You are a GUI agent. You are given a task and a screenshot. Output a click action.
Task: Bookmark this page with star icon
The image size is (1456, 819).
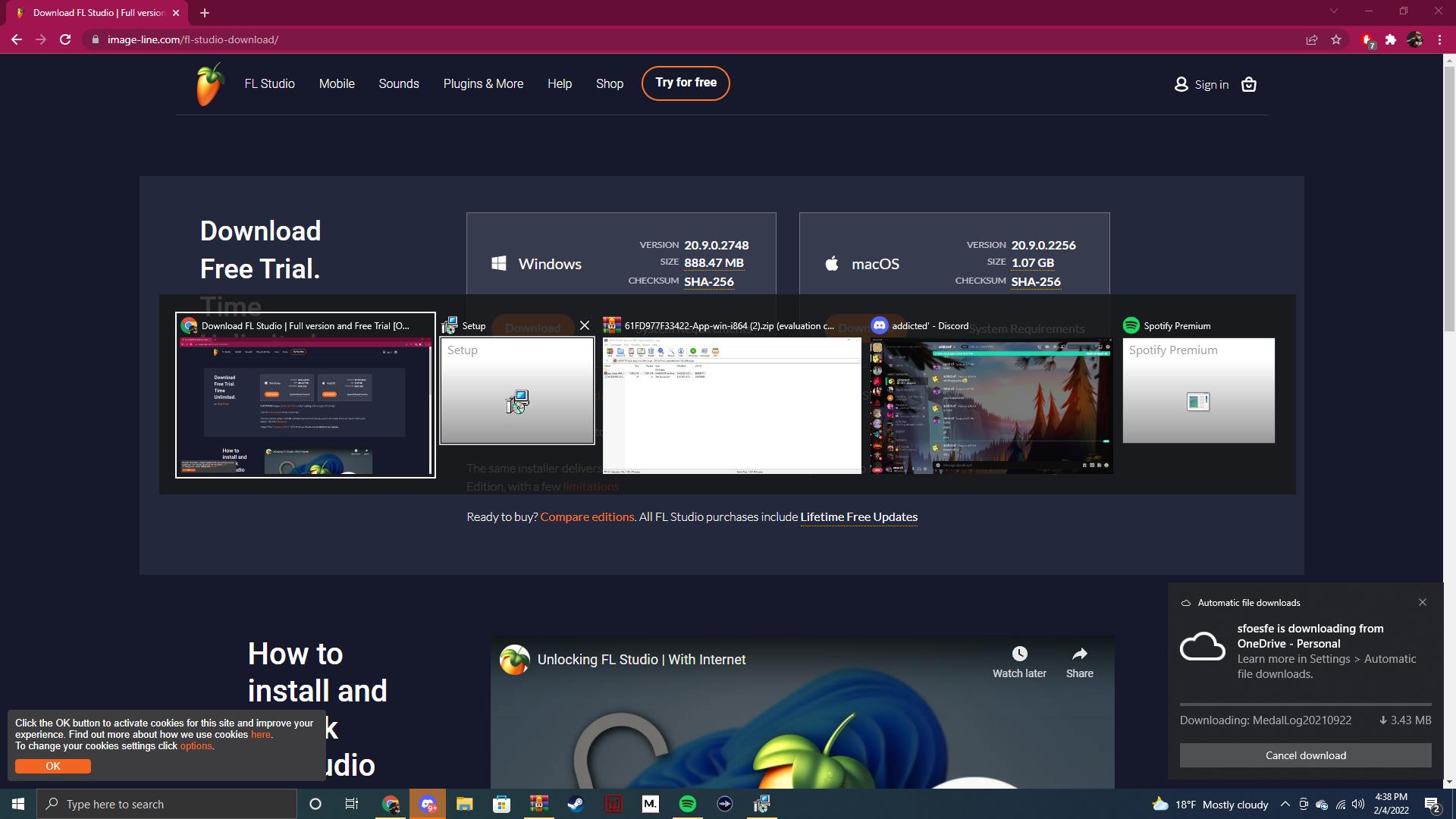pos(1336,39)
